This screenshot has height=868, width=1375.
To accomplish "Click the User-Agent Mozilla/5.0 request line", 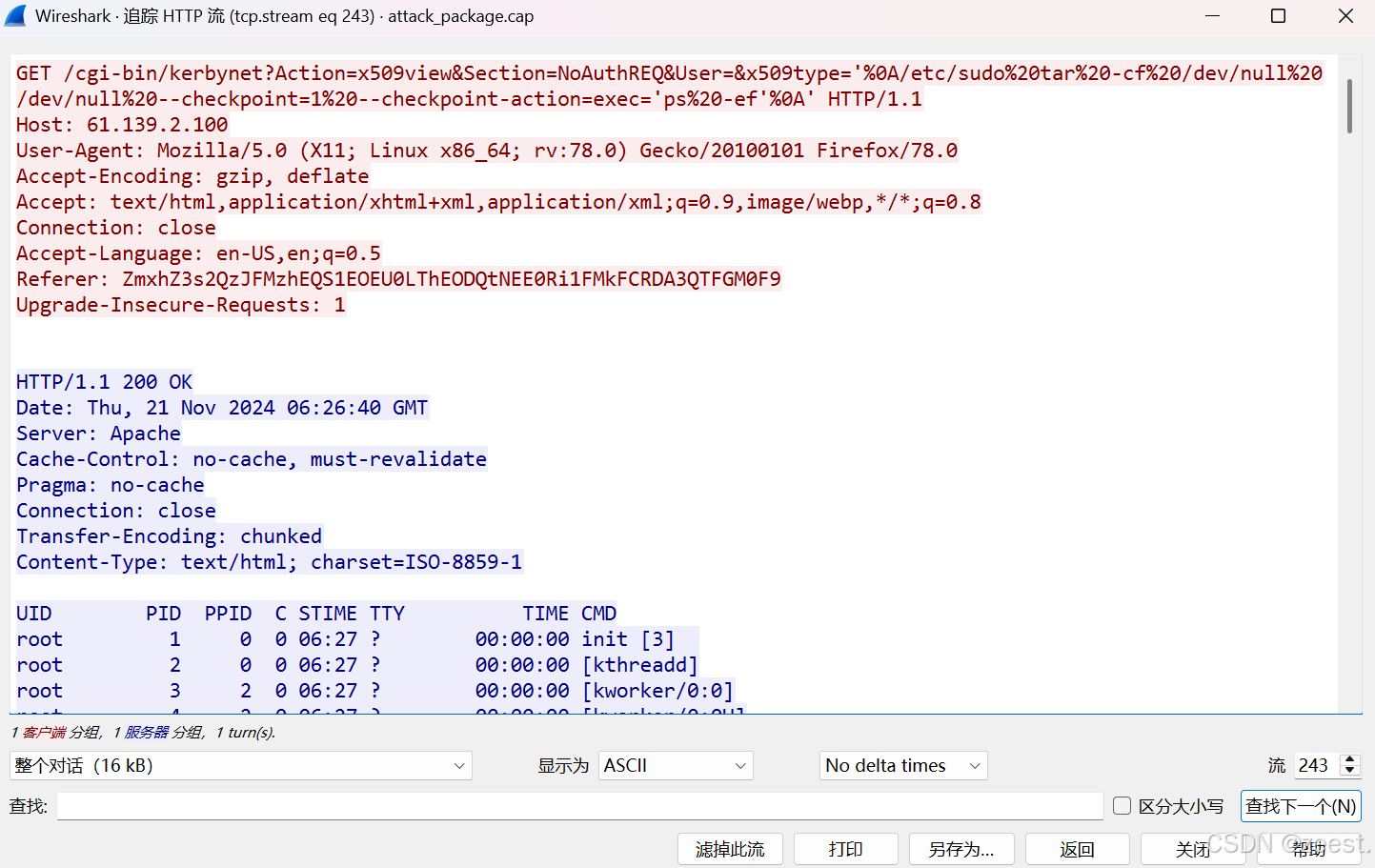I will (x=487, y=151).
